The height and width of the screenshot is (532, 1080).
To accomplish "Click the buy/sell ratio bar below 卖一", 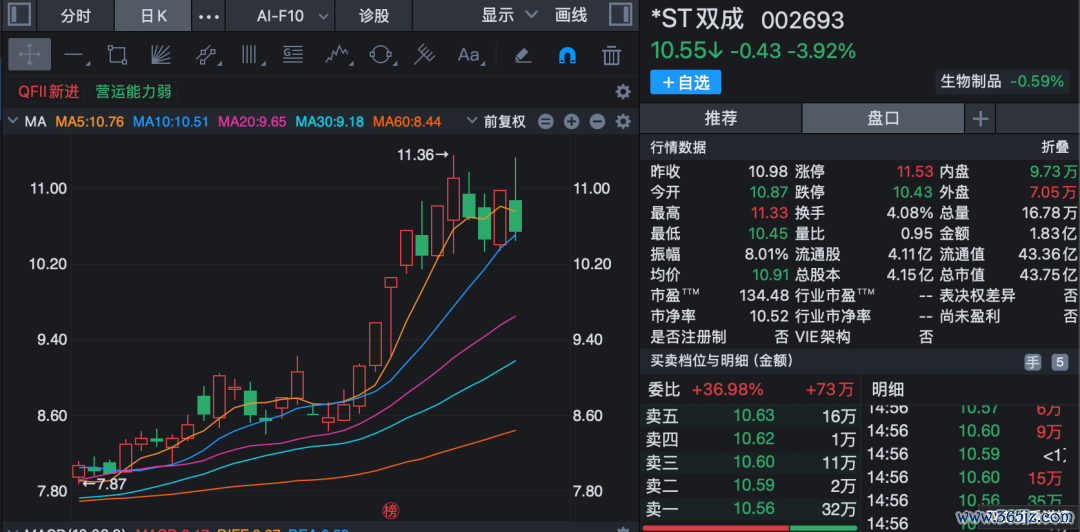I will tap(750, 529).
